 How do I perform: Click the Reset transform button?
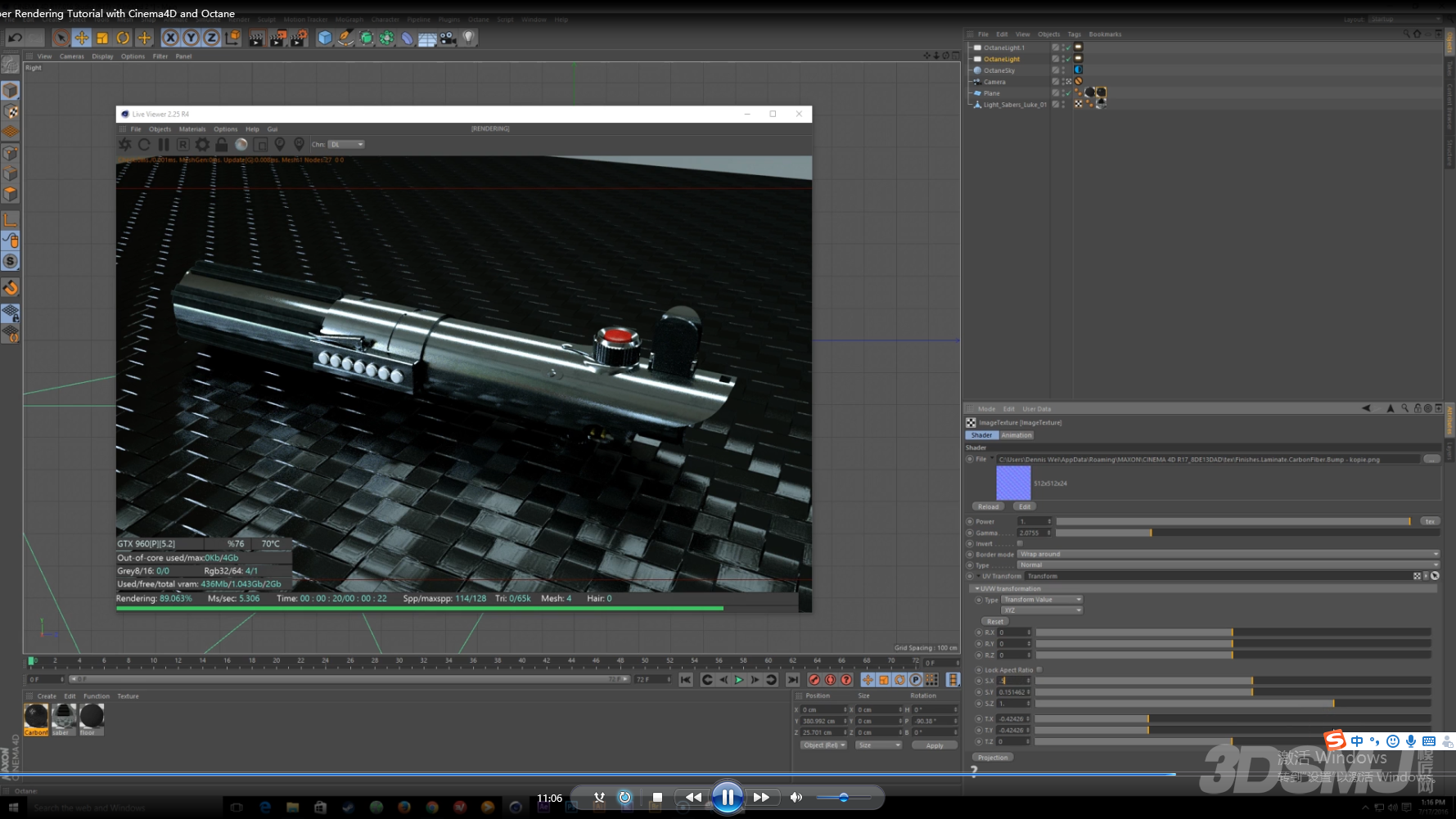994,622
